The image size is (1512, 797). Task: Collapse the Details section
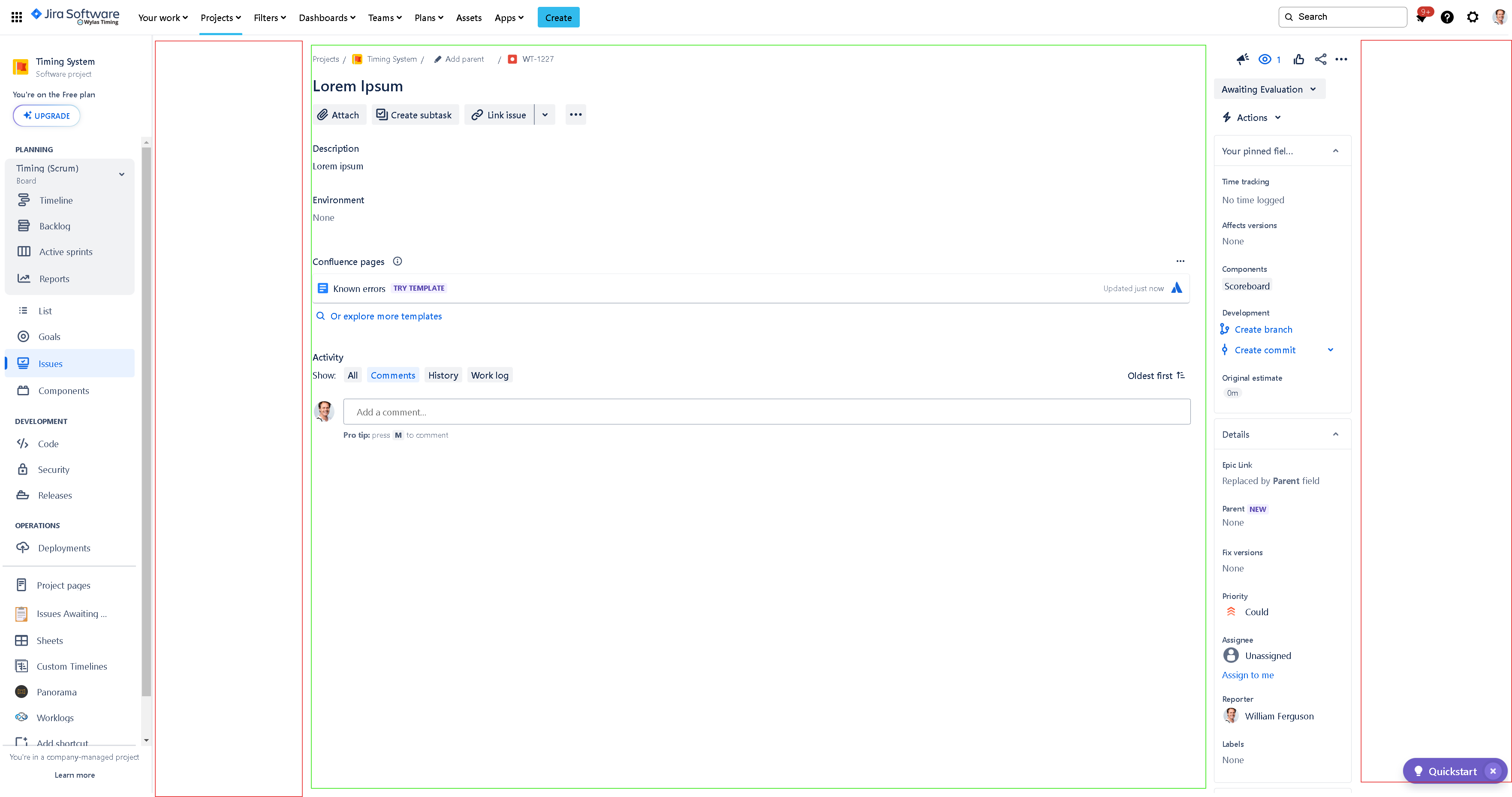1335,434
